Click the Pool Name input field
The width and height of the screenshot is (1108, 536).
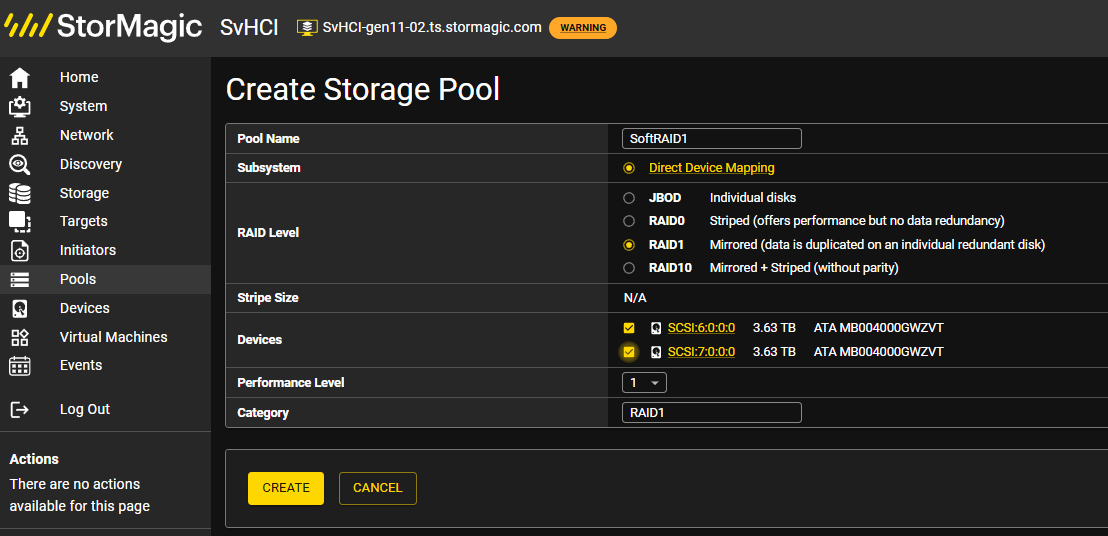pos(712,138)
